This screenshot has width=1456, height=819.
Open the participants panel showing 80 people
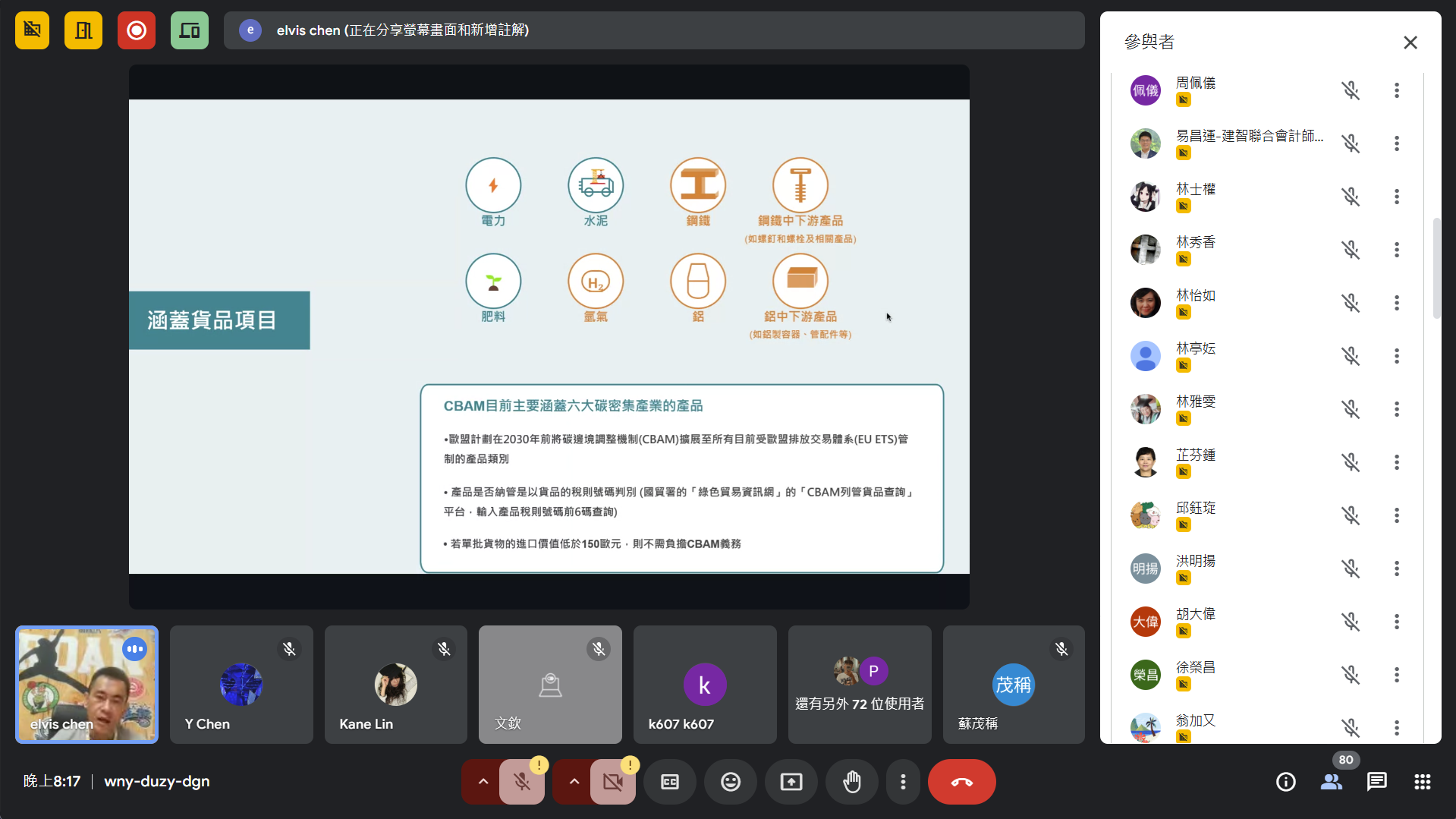(x=1332, y=782)
